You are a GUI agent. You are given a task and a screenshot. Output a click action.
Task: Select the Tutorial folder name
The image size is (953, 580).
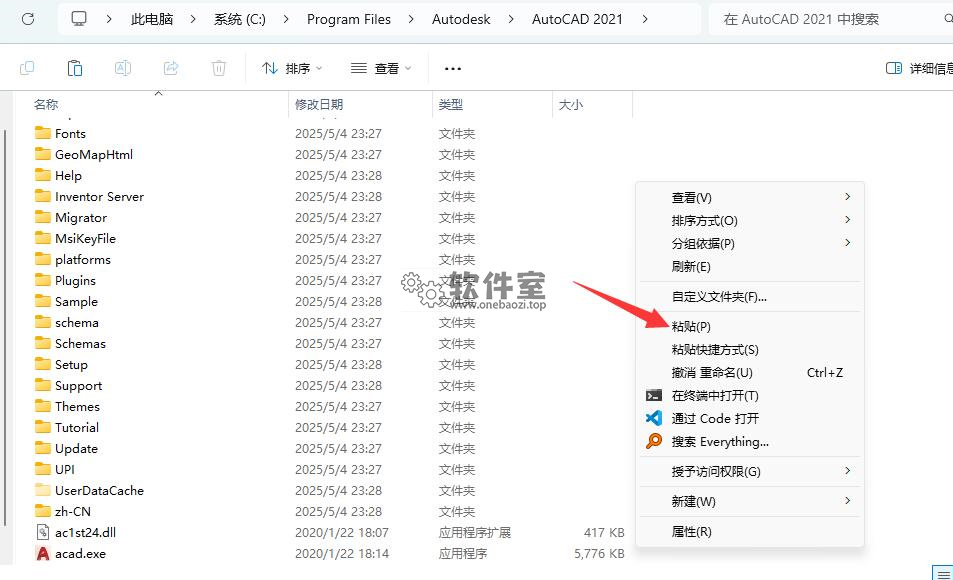[77, 427]
